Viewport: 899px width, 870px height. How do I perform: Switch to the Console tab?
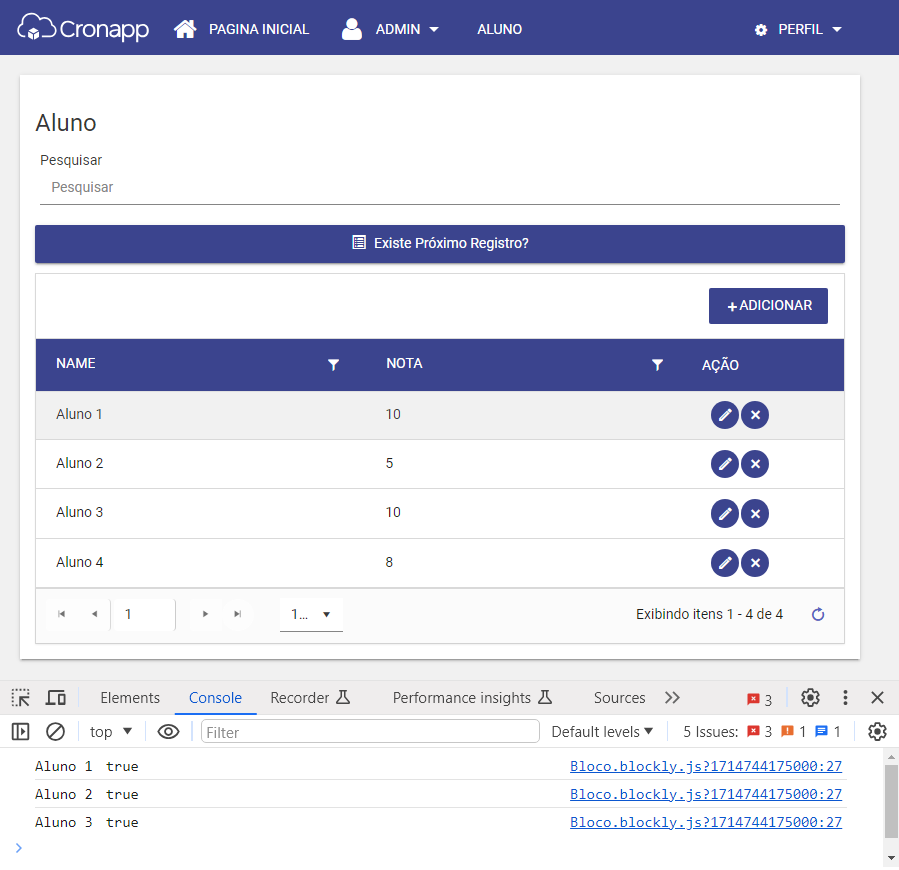(x=216, y=698)
